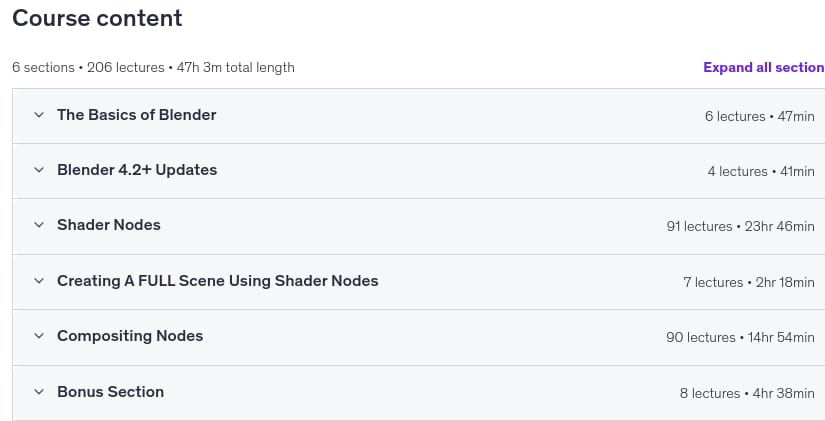Click chevron beside Creating A FULL Scene section
Image resolution: width=825 pixels, height=421 pixels.
coord(39,281)
